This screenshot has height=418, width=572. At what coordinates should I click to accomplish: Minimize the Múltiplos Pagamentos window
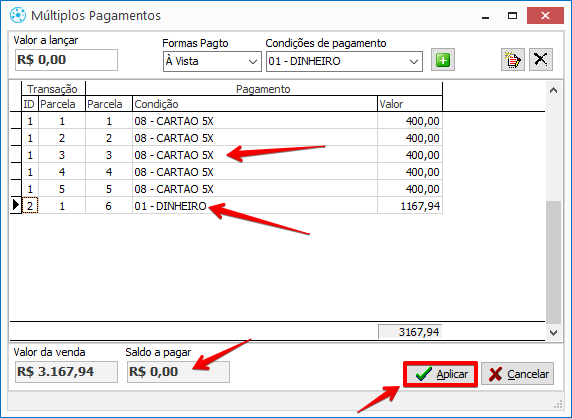pyautogui.click(x=485, y=16)
